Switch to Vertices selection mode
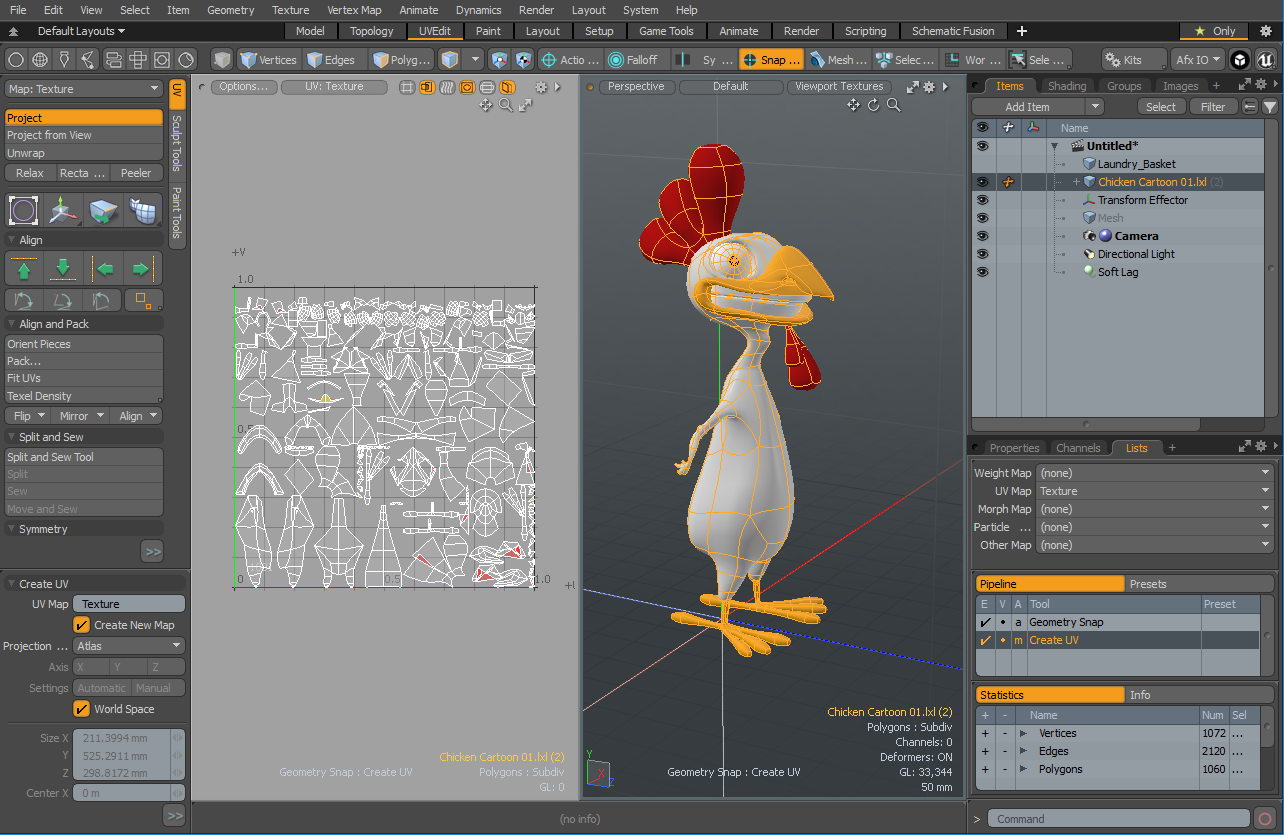Viewport: 1284px width, 835px height. pyautogui.click(x=268, y=60)
